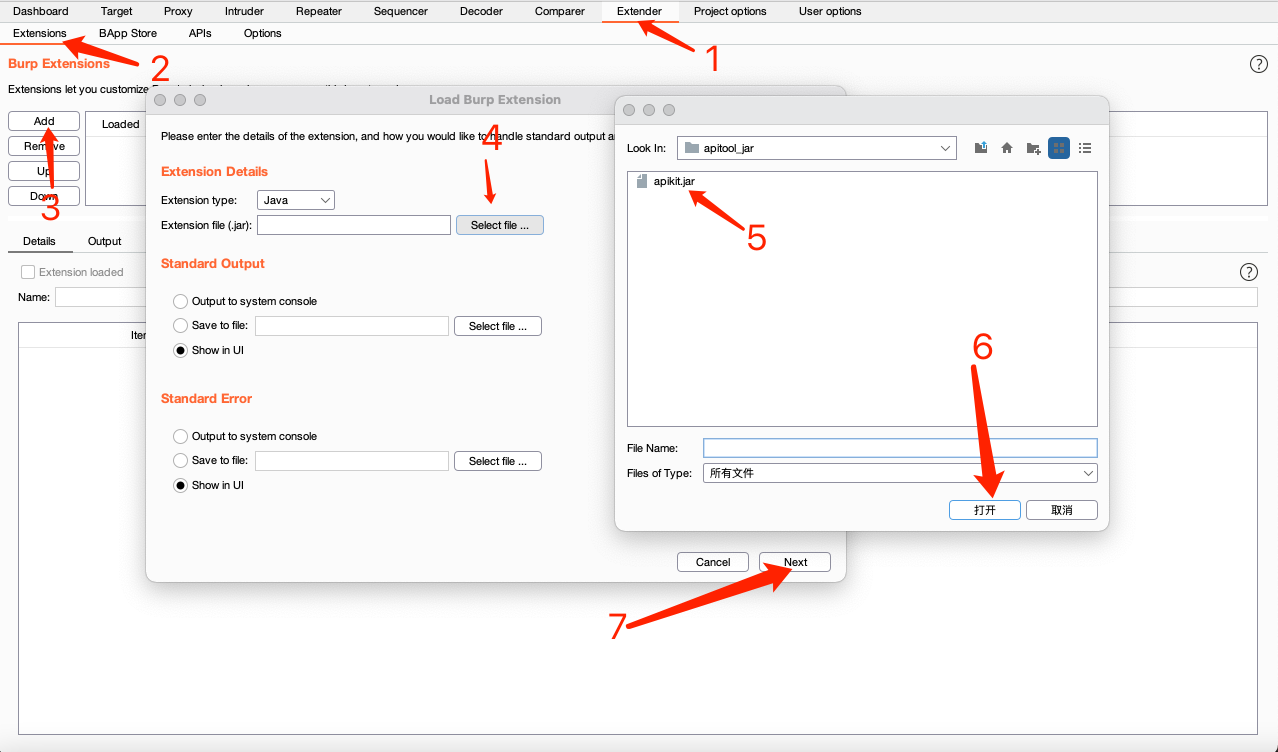Open the Decoder tab

pyautogui.click(x=481, y=11)
